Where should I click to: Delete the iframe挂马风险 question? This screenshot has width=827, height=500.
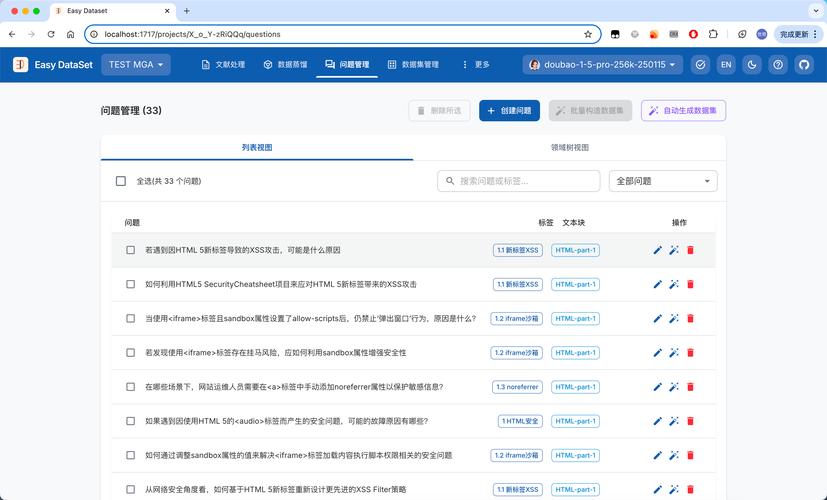tap(690, 353)
